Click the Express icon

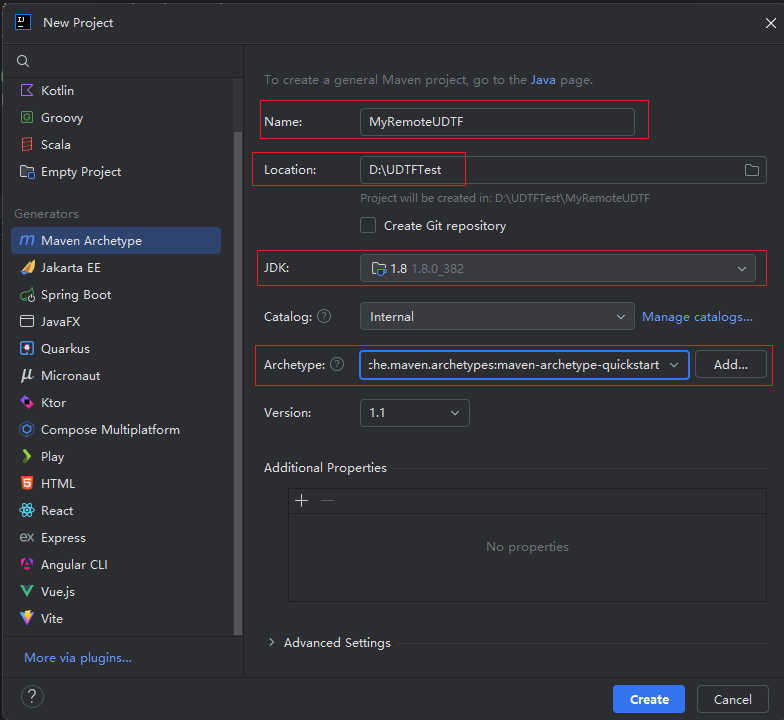point(27,538)
